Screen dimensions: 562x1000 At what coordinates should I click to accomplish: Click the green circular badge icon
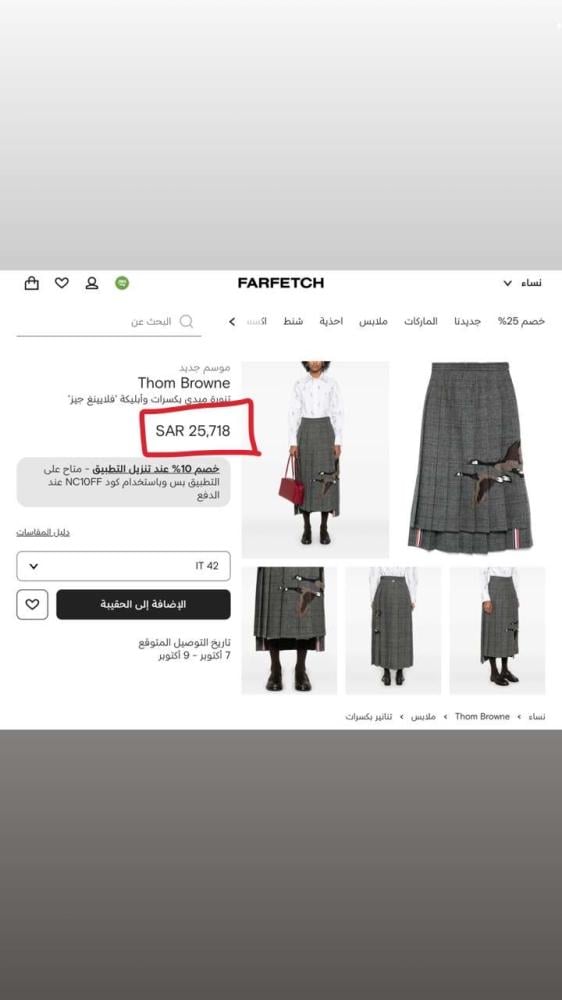click(122, 283)
